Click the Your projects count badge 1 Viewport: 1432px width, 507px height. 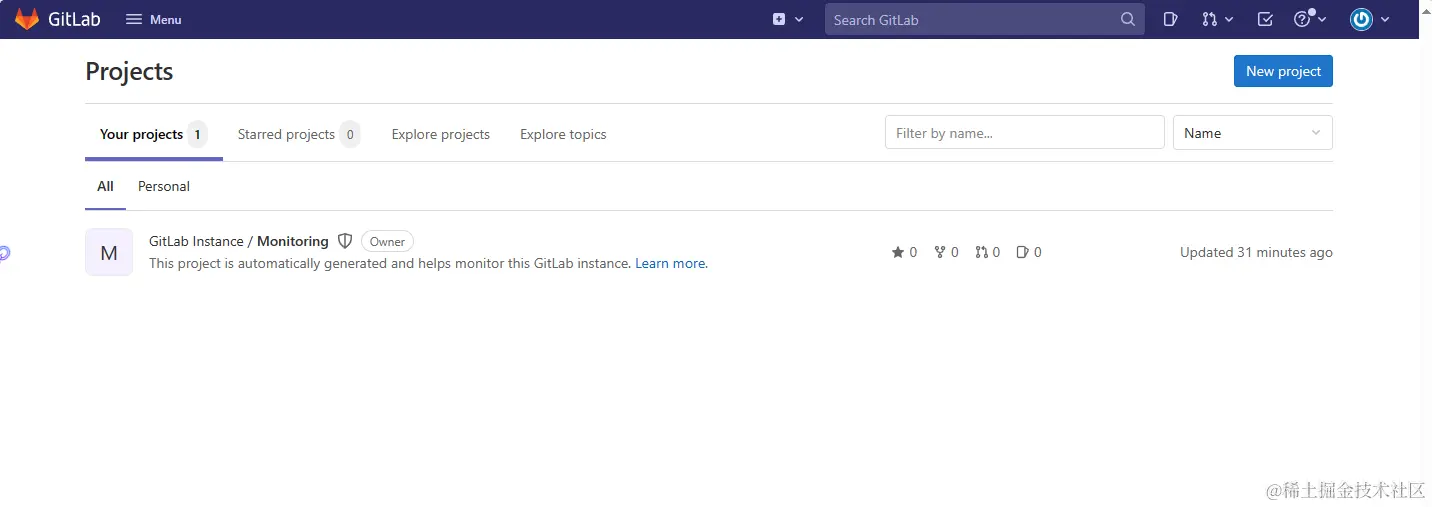coord(197,134)
